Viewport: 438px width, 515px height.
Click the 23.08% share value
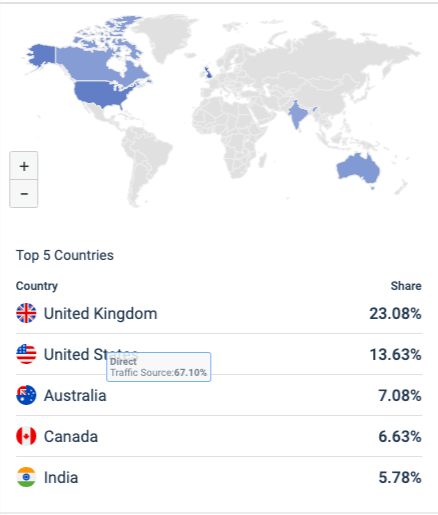click(395, 313)
